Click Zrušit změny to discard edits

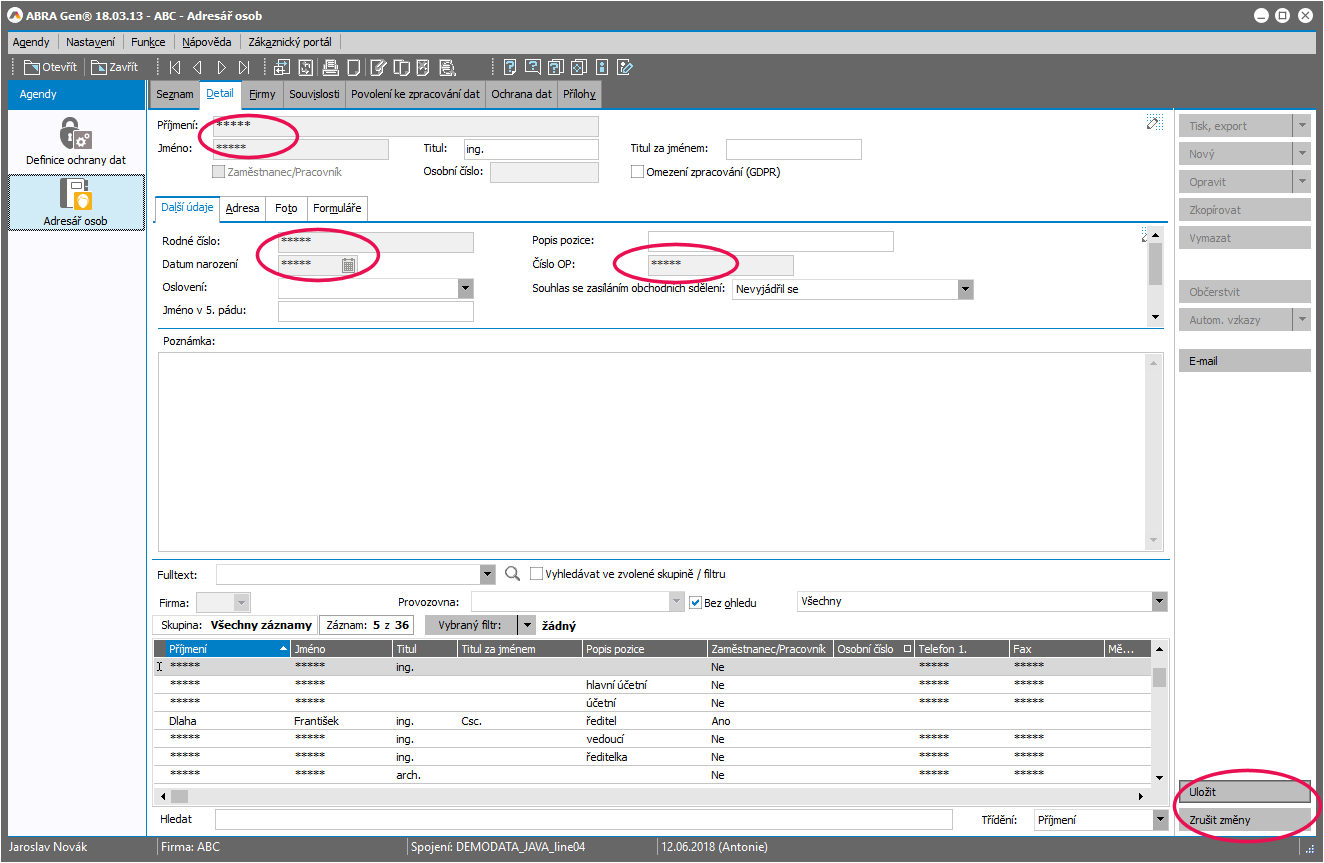pyautogui.click(x=1245, y=820)
